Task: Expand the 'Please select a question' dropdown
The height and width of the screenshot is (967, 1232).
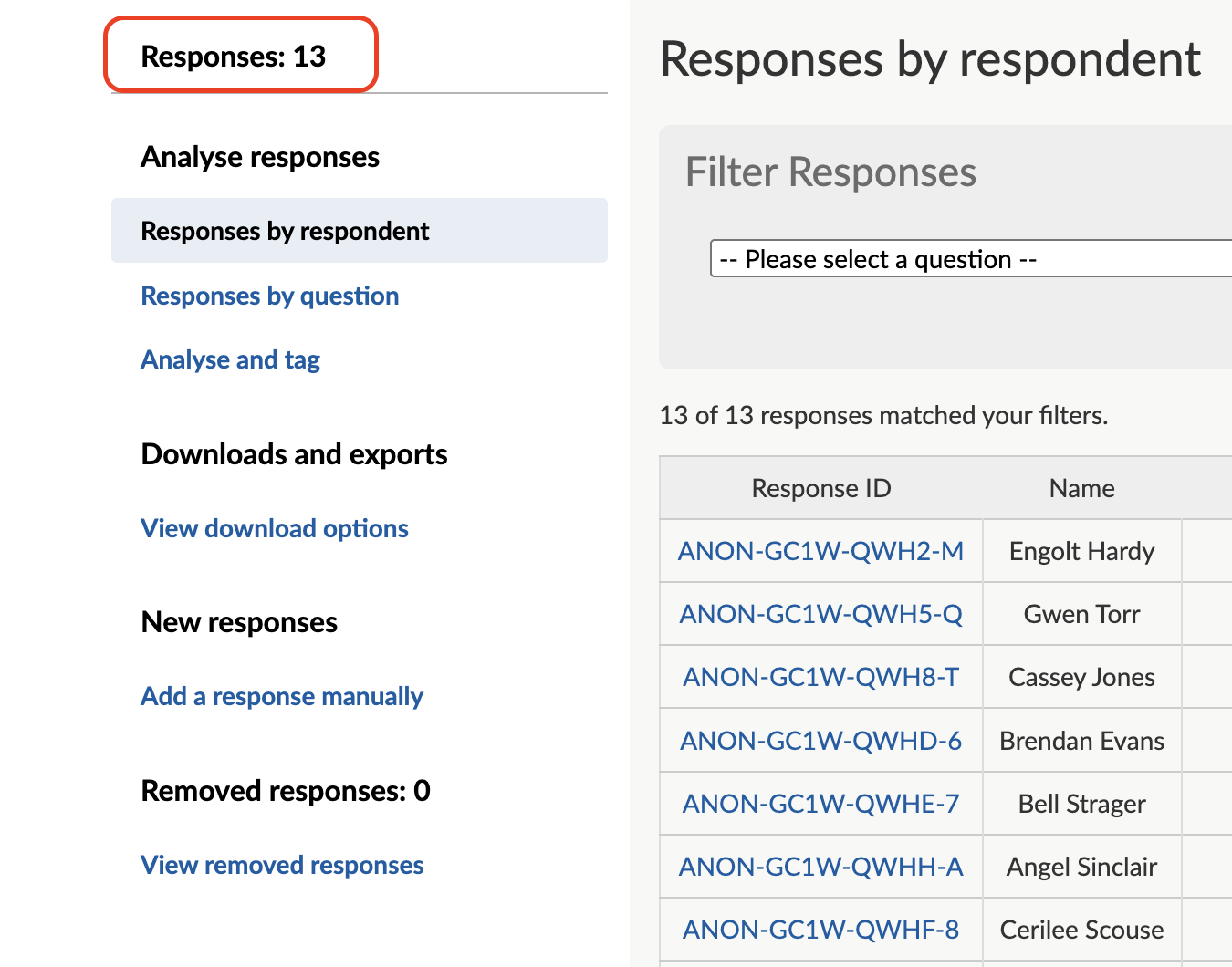Action: click(x=971, y=259)
